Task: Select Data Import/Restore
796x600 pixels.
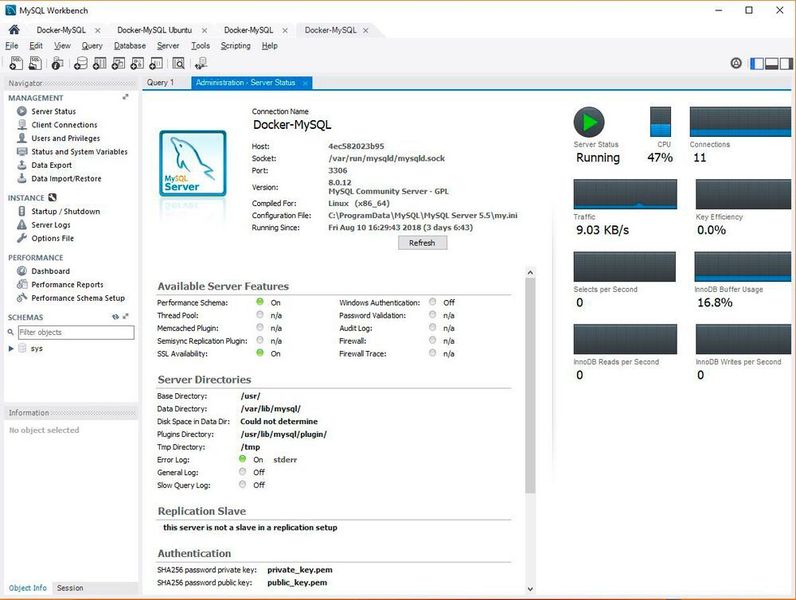Action: [66, 179]
